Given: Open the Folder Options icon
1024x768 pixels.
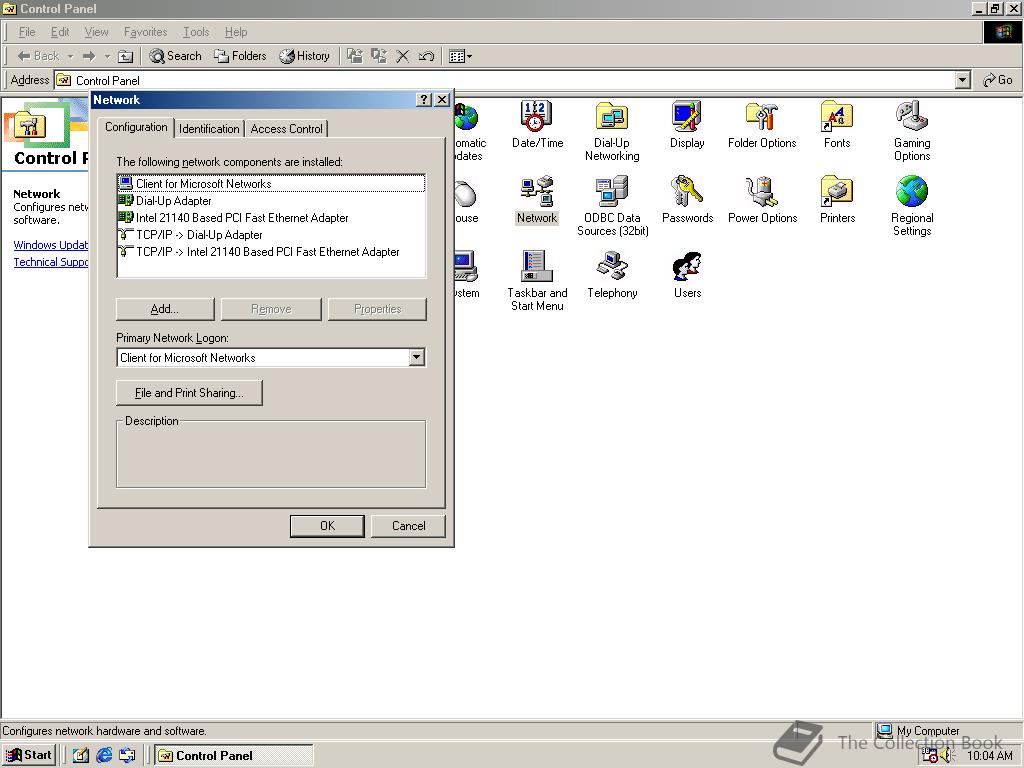Looking at the screenshot, I should pos(762,125).
